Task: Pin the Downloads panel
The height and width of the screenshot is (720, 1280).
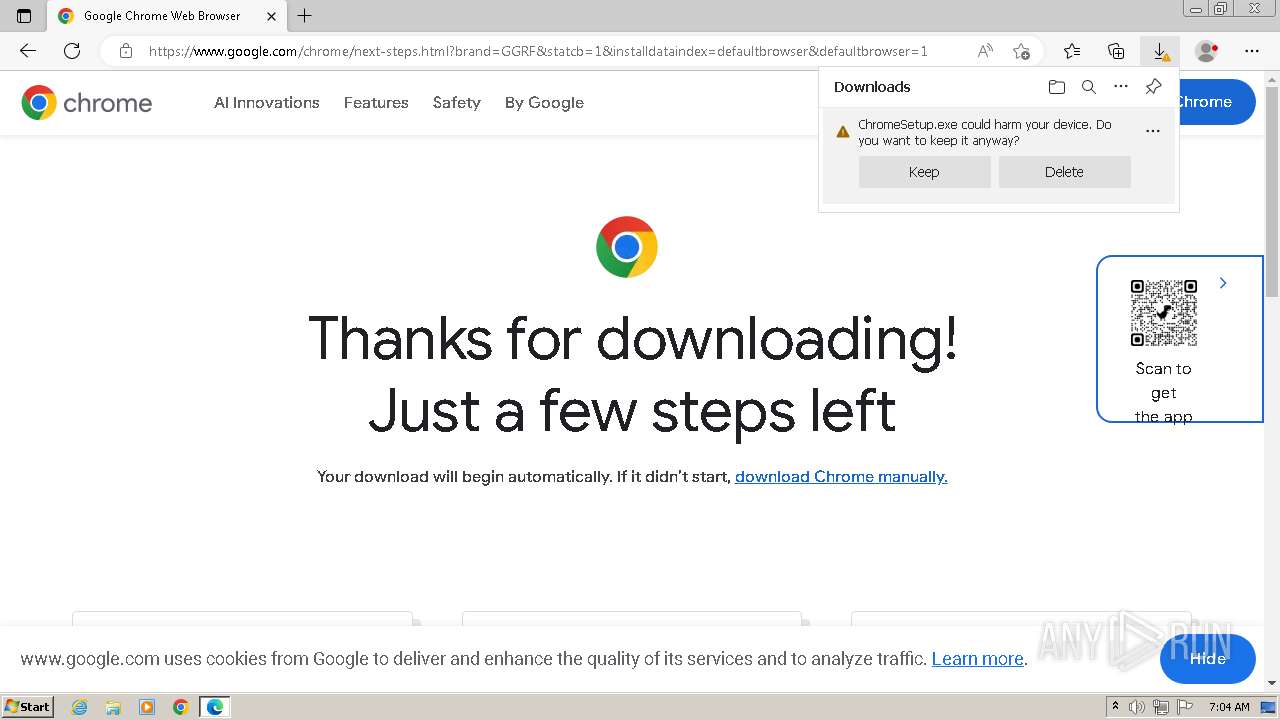Action: coord(1153,87)
